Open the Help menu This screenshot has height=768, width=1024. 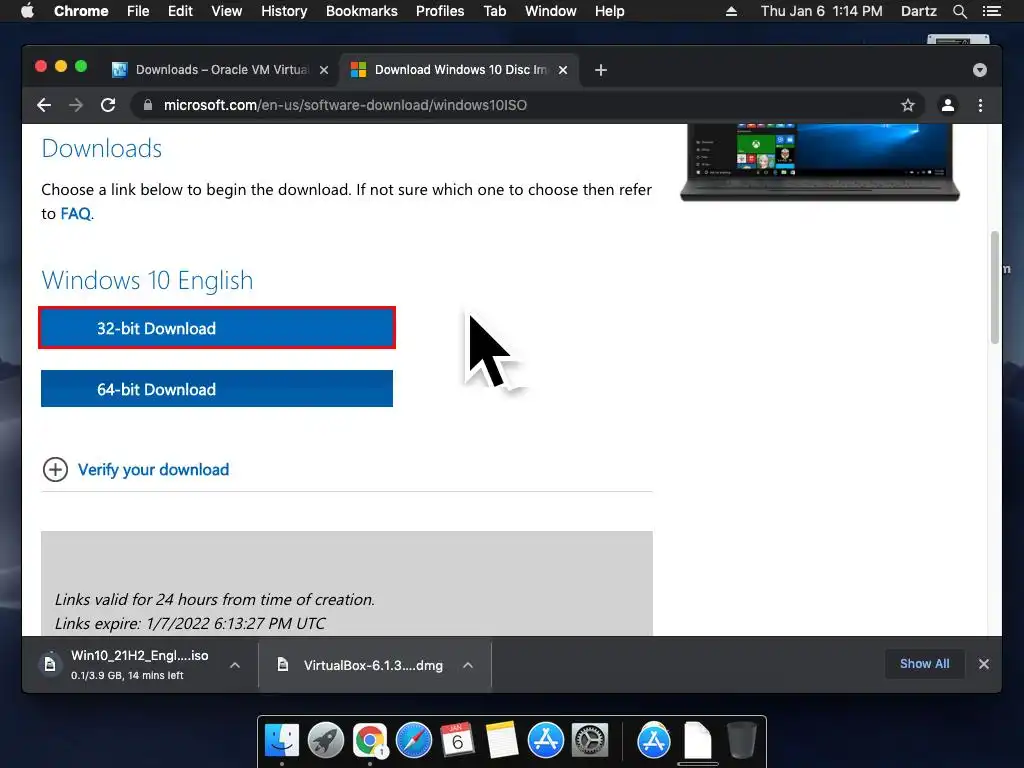609,11
